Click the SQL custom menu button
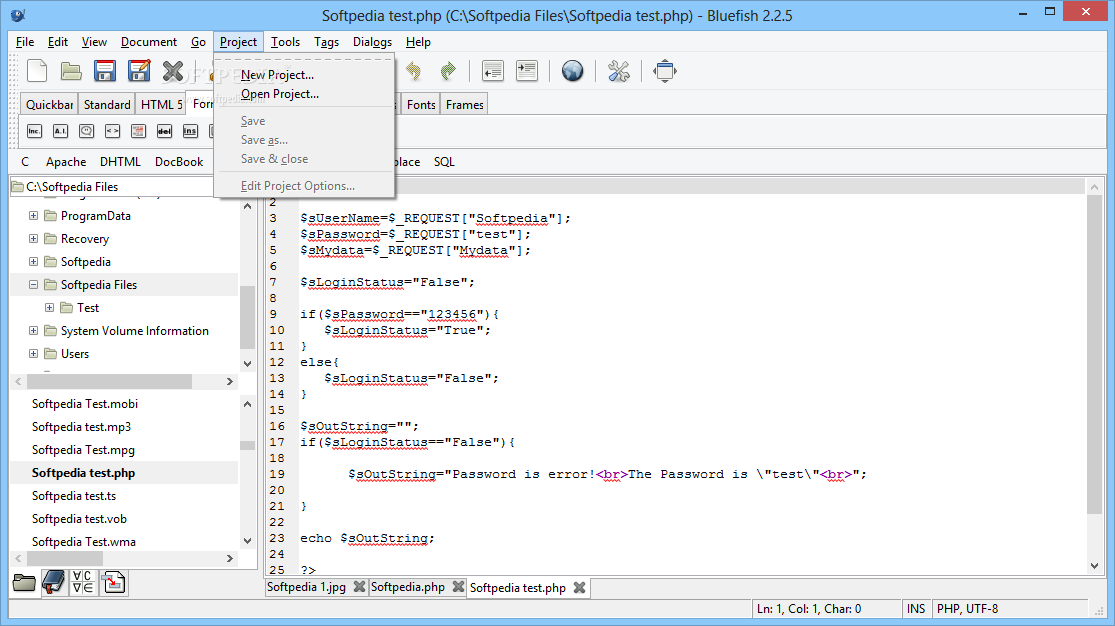Viewport: 1115px width, 626px height. (x=444, y=161)
